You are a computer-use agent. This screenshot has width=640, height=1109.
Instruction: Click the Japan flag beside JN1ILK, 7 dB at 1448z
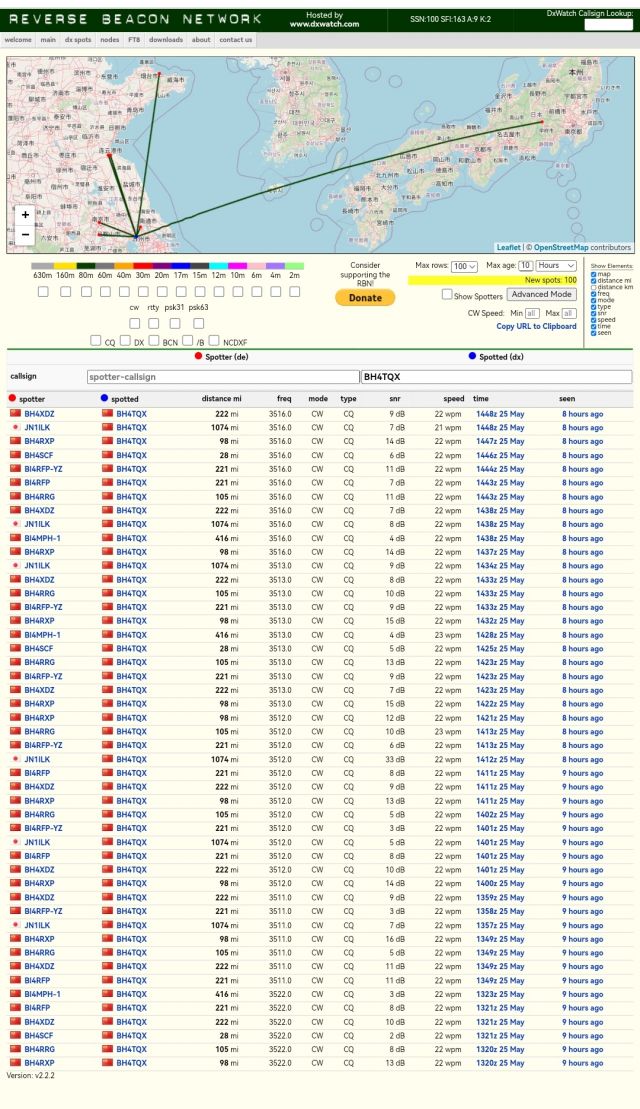pyautogui.click(x=15, y=427)
